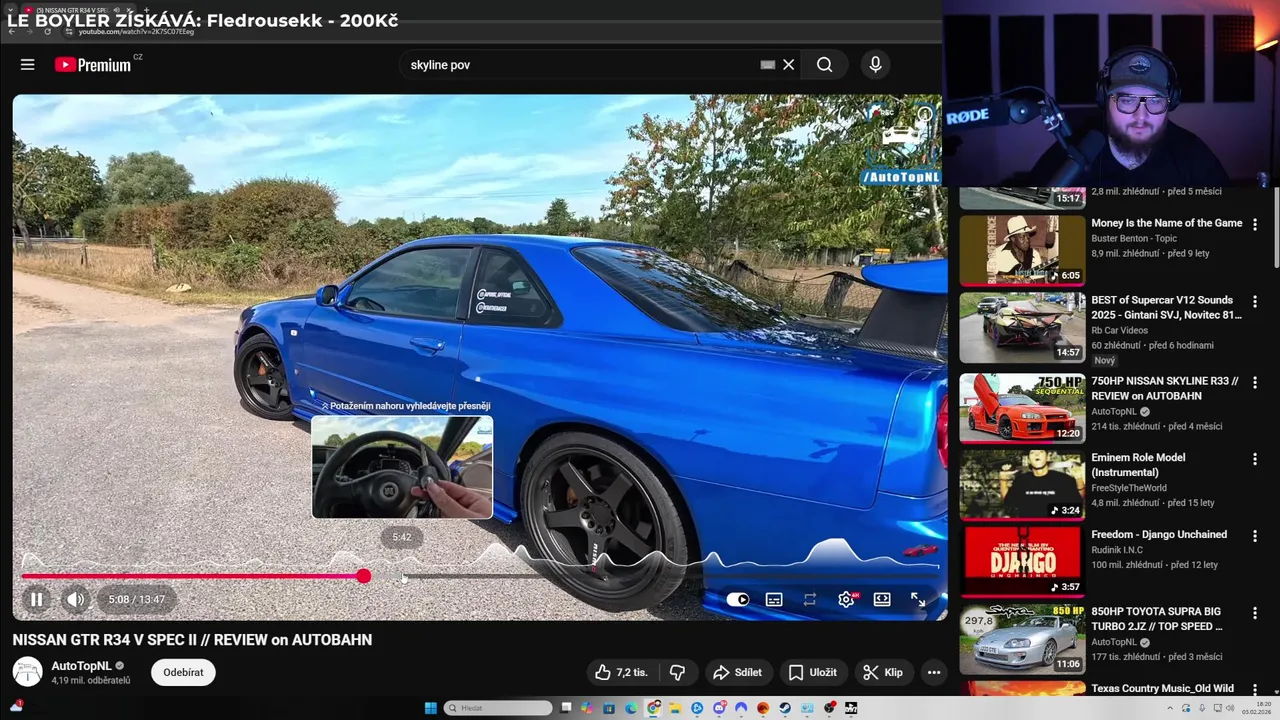This screenshot has width=1280, height=720.
Task: Click the red progress bar scrubber
Action: 364,576
